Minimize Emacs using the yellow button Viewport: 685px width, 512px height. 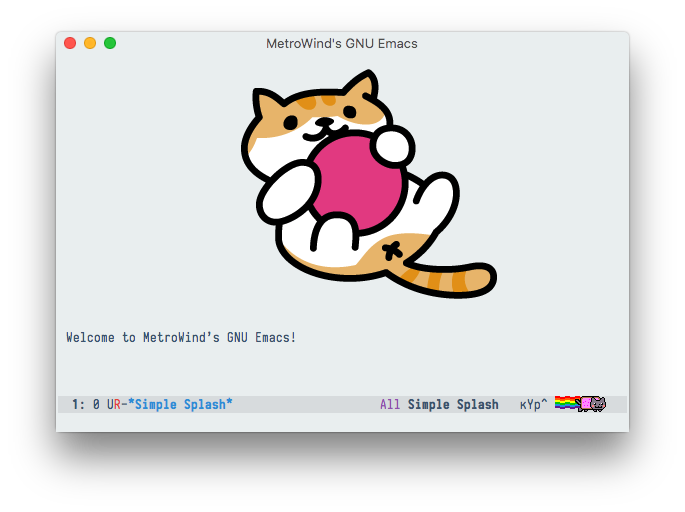point(90,43)
